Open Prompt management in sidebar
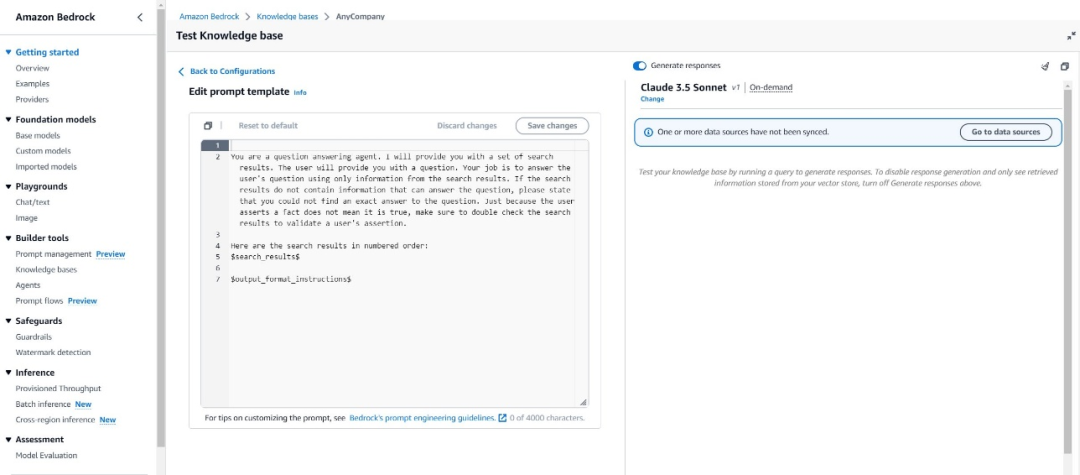Viewport: 1080px width, 475px height. coord(54,254)
